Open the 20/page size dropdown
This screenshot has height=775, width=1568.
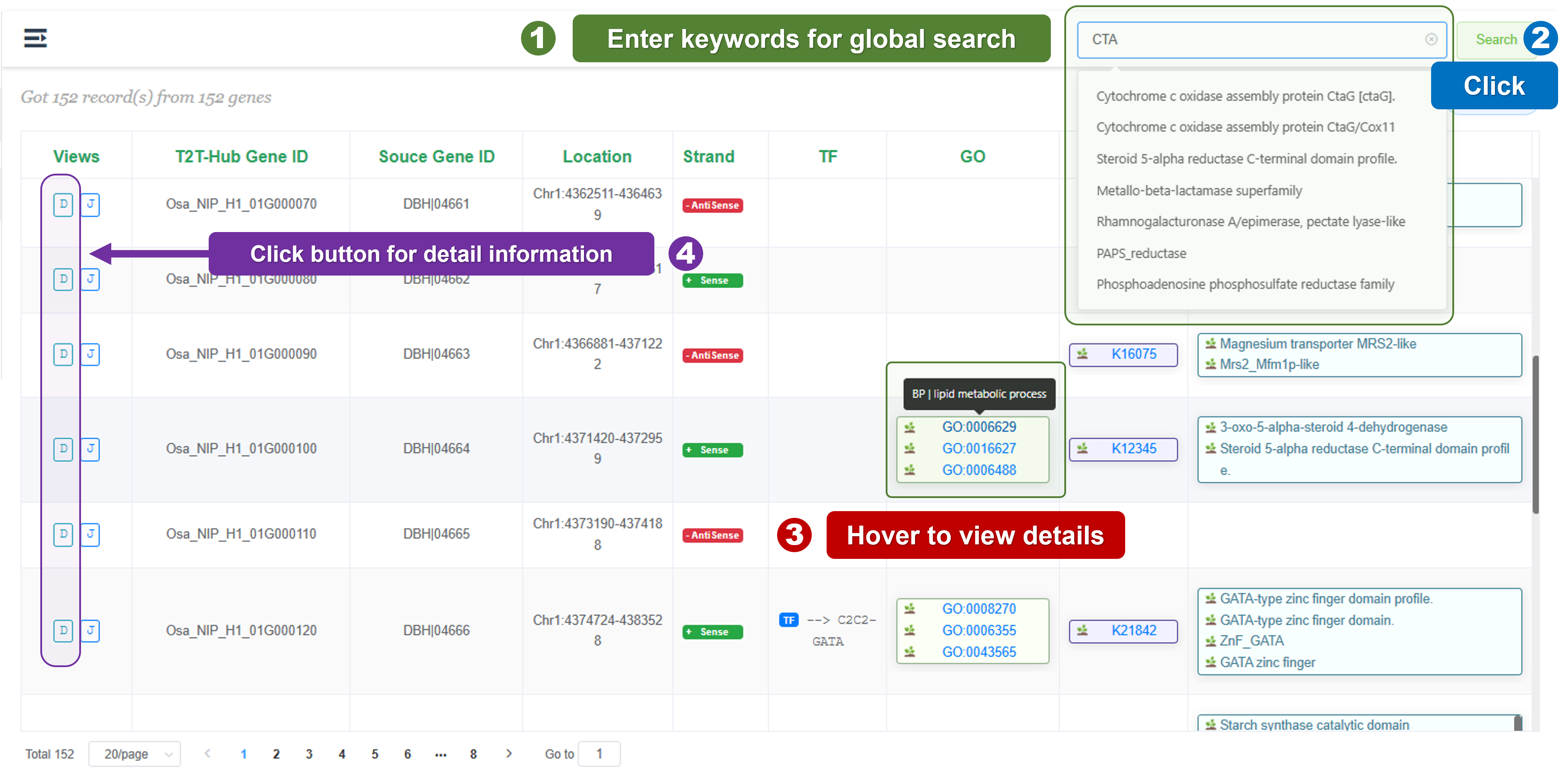(x=134, y=754)
